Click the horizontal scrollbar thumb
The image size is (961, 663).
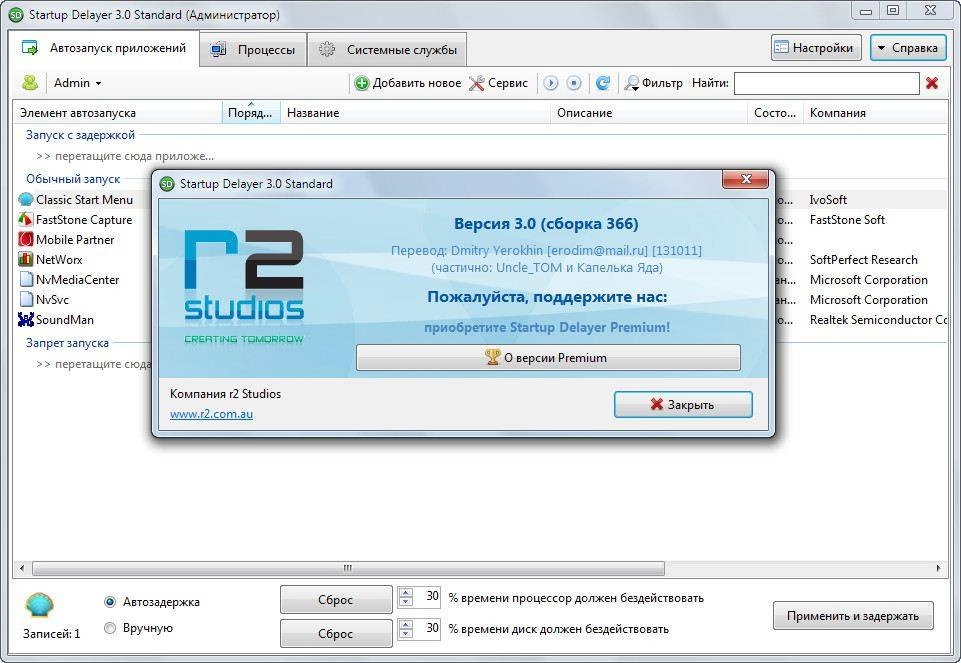pyautogui.click(x=348, y=568)
